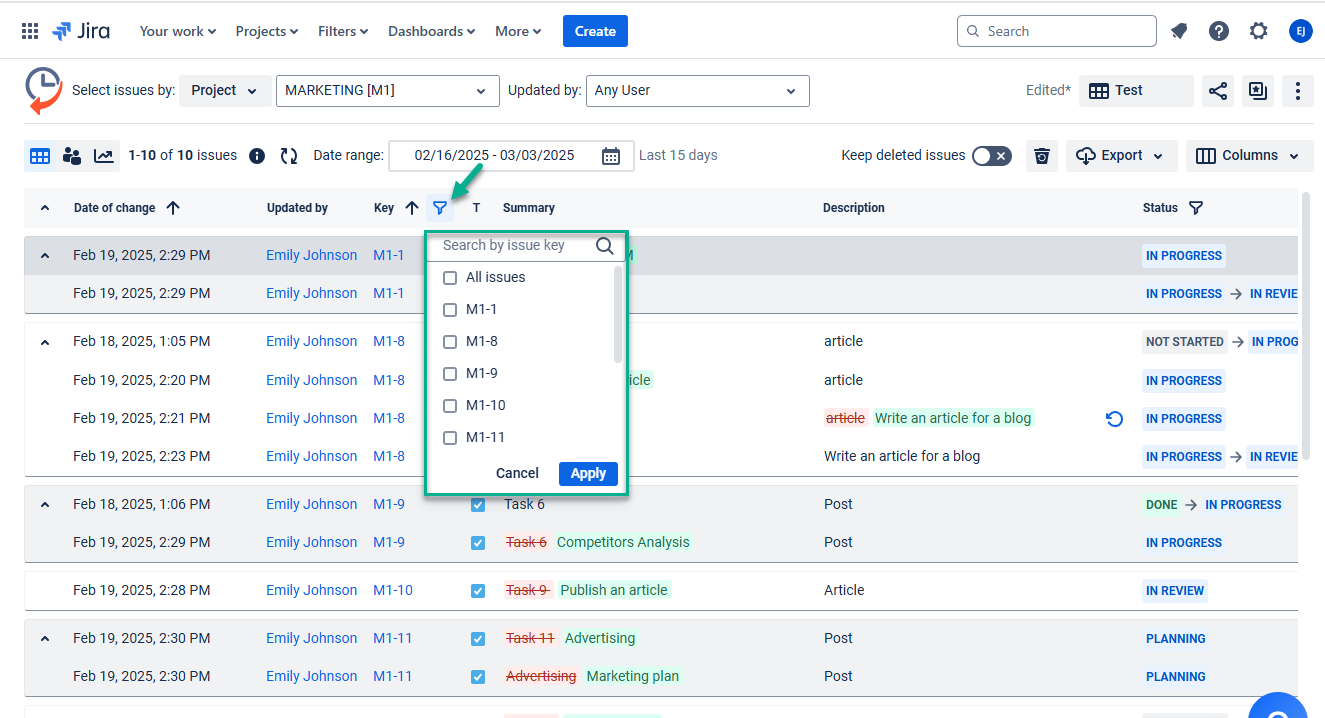This screenshot has height=718, width=1325.
Task: Open the calendar date picker icon
Action: pyautogui.click(x=611, y=156)
